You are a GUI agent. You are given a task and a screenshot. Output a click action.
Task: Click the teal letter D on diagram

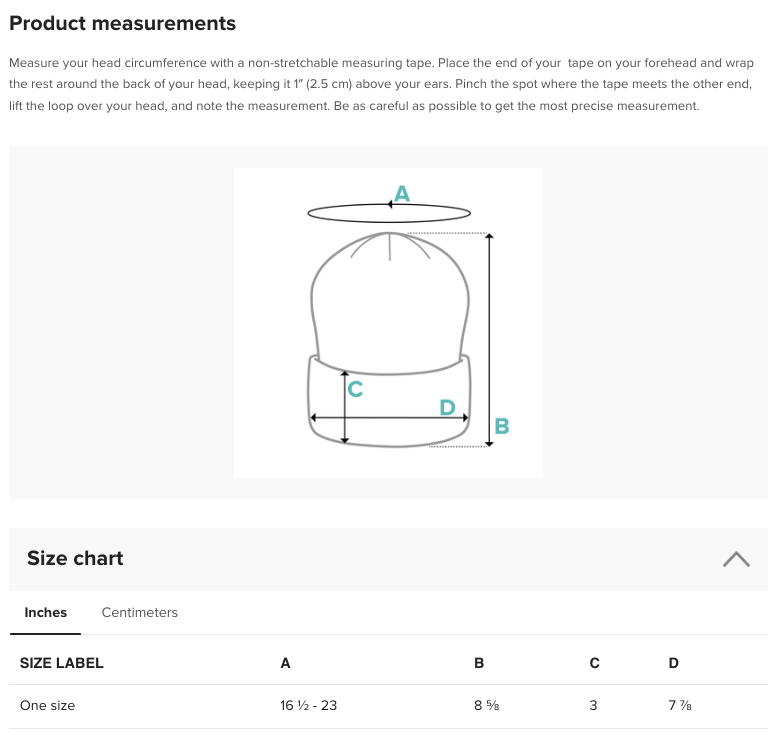pos(447,408)
